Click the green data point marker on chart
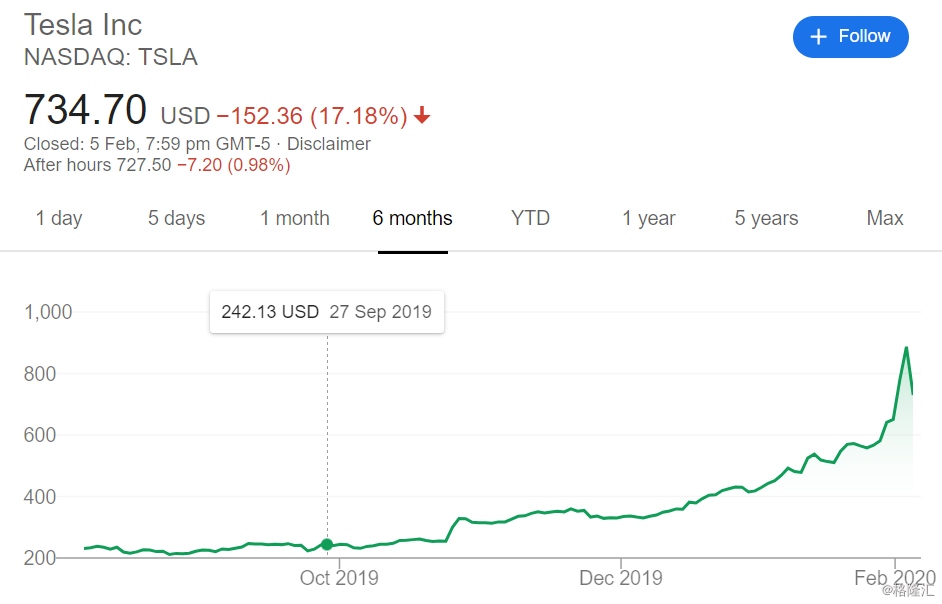Screen dimensions: 942x604 (327, 545)
